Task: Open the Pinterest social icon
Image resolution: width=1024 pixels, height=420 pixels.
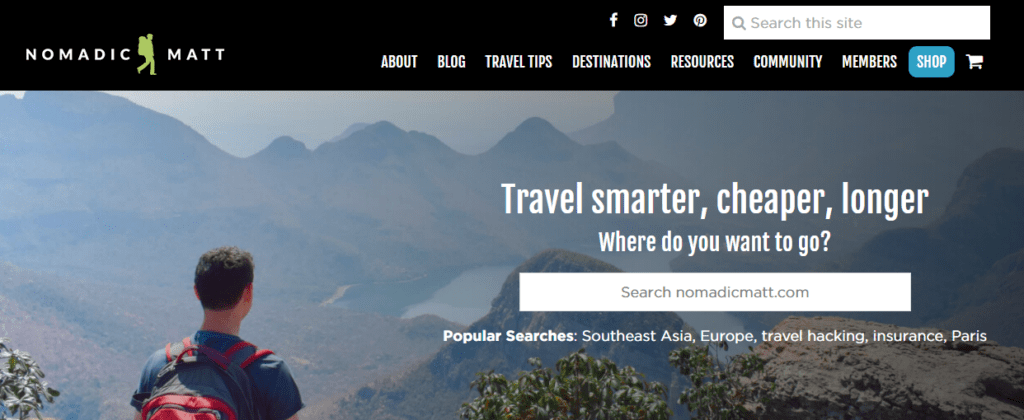Action: [x=700, y=20]
